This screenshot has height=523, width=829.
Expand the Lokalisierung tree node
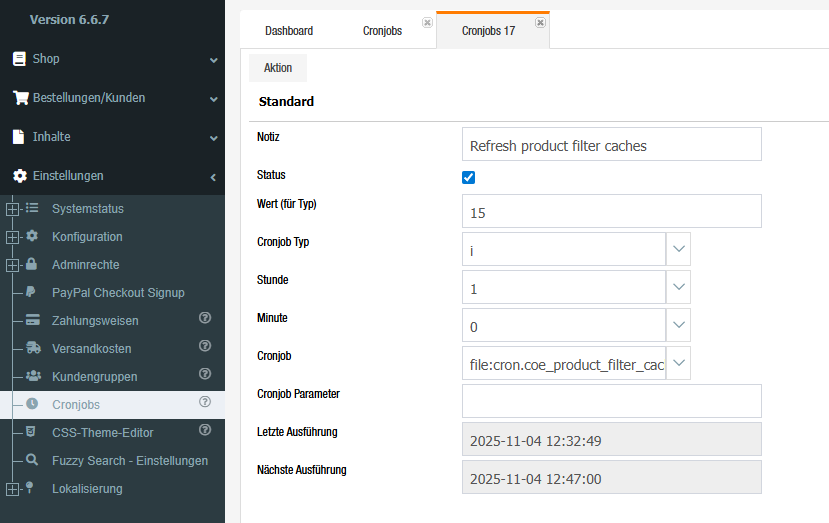pos(12,489)
